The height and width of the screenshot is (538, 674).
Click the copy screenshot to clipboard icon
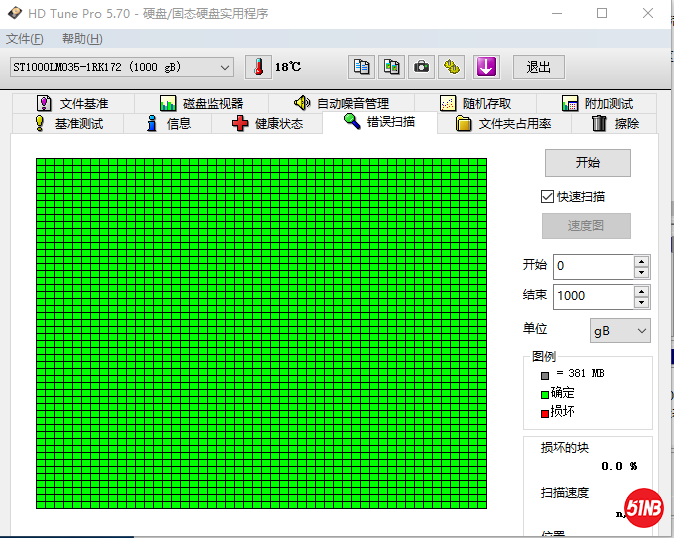click(x=391, y=67)
